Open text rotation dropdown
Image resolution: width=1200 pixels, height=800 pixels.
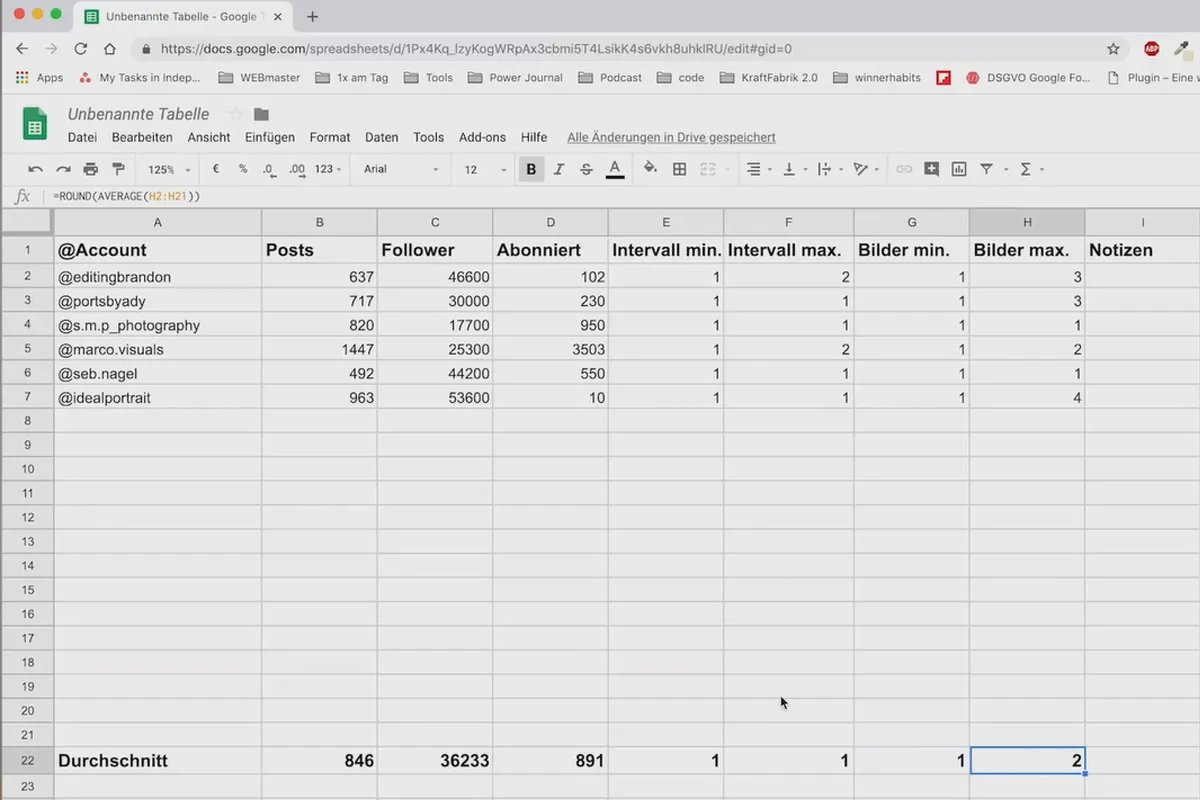(x=865, y=169)
